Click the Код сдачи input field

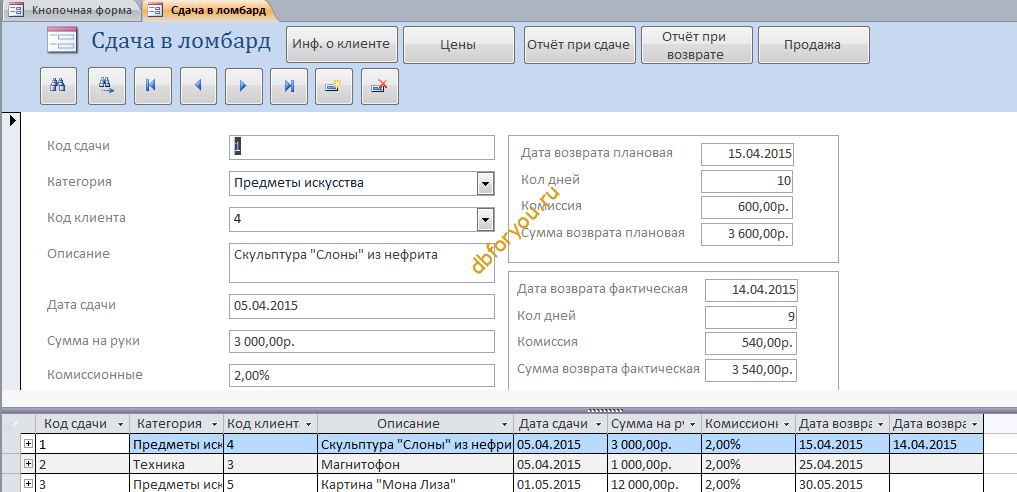pos(362,147)
